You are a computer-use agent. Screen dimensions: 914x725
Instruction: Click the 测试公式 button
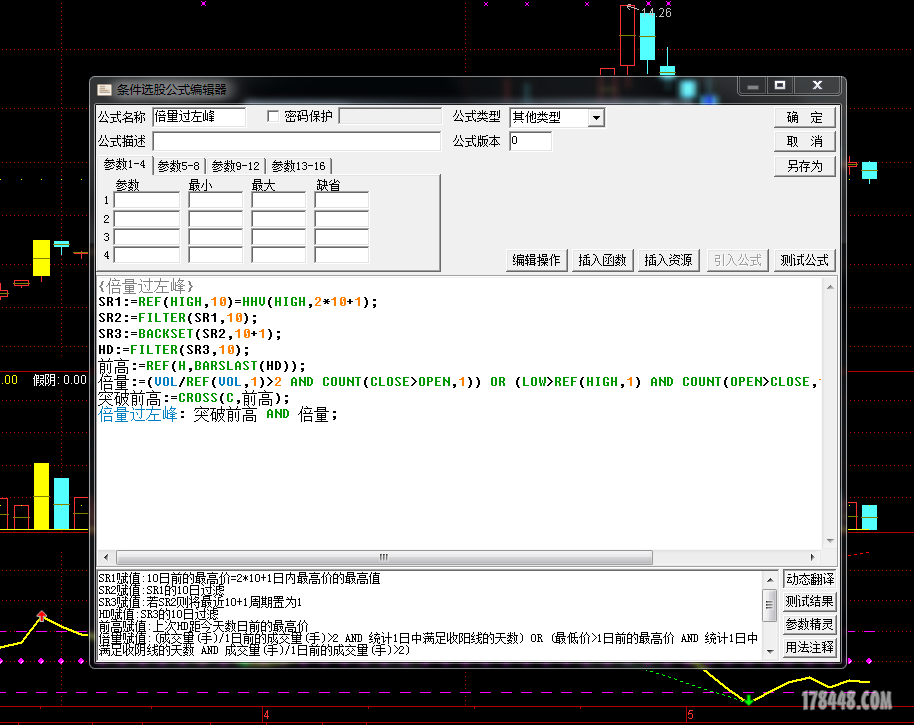point(804,260)
